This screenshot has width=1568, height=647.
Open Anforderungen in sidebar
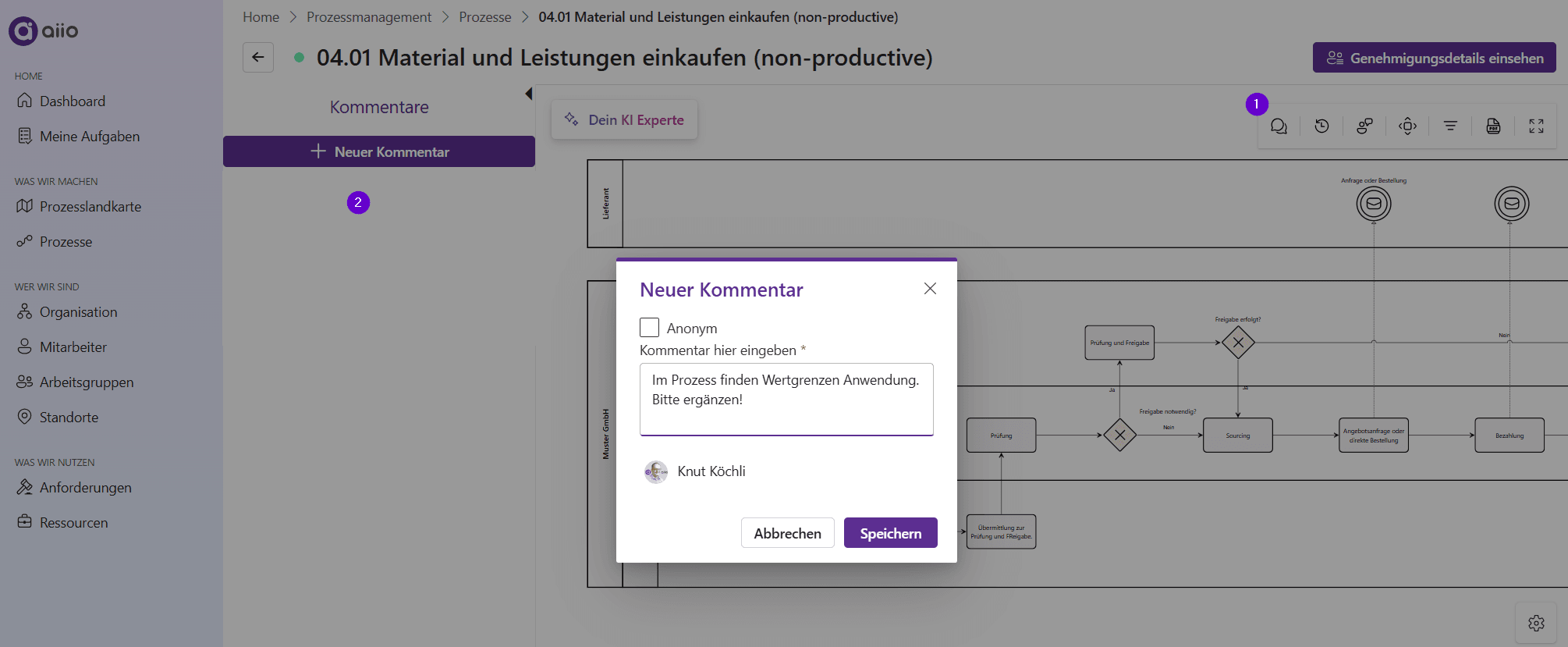[x=85, y=488]
